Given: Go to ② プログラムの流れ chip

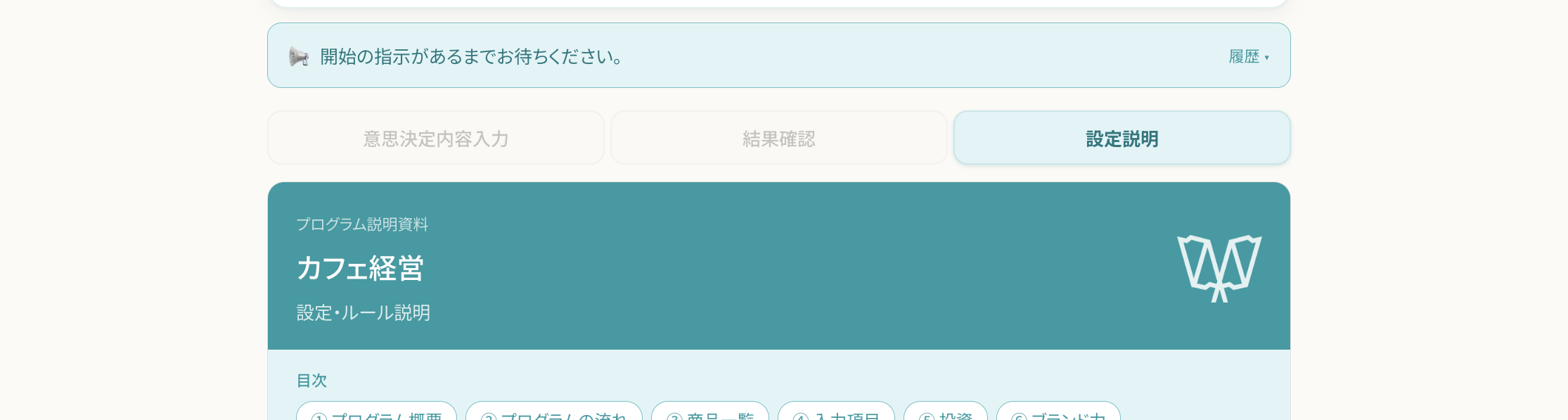Looking at the screenshot, I should click(x=554, y=412).
